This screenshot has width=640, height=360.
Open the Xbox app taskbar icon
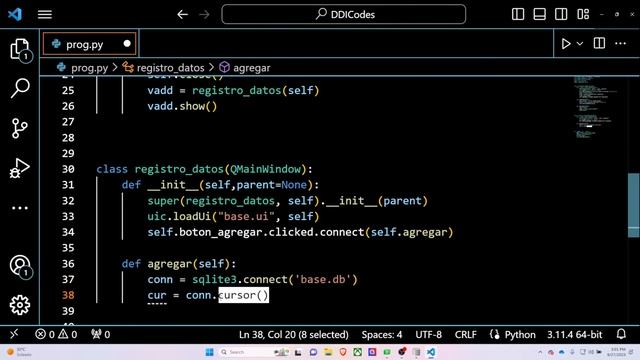click(x=358, y=352)
